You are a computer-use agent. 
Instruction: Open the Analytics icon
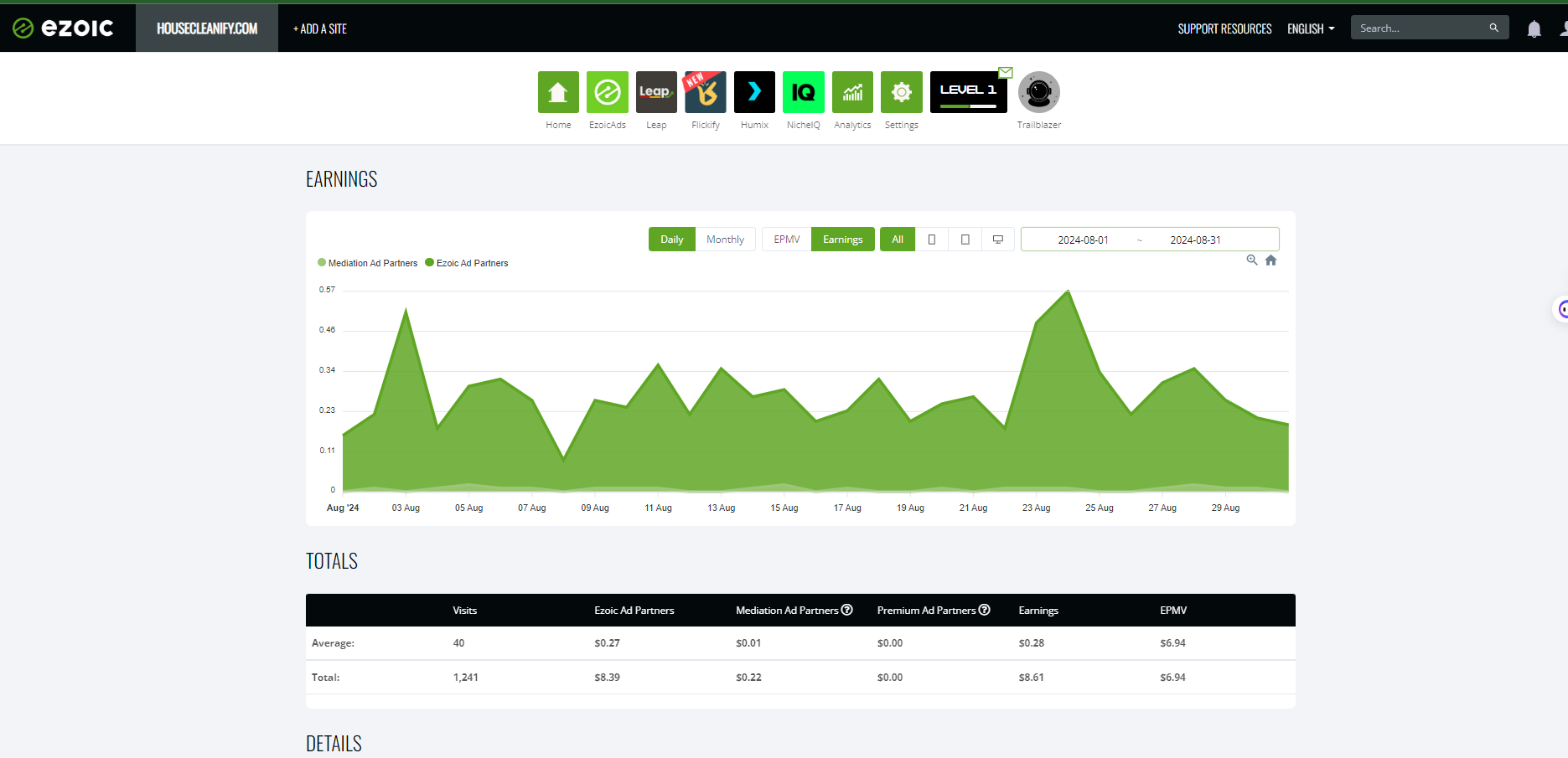coord(852,92)
